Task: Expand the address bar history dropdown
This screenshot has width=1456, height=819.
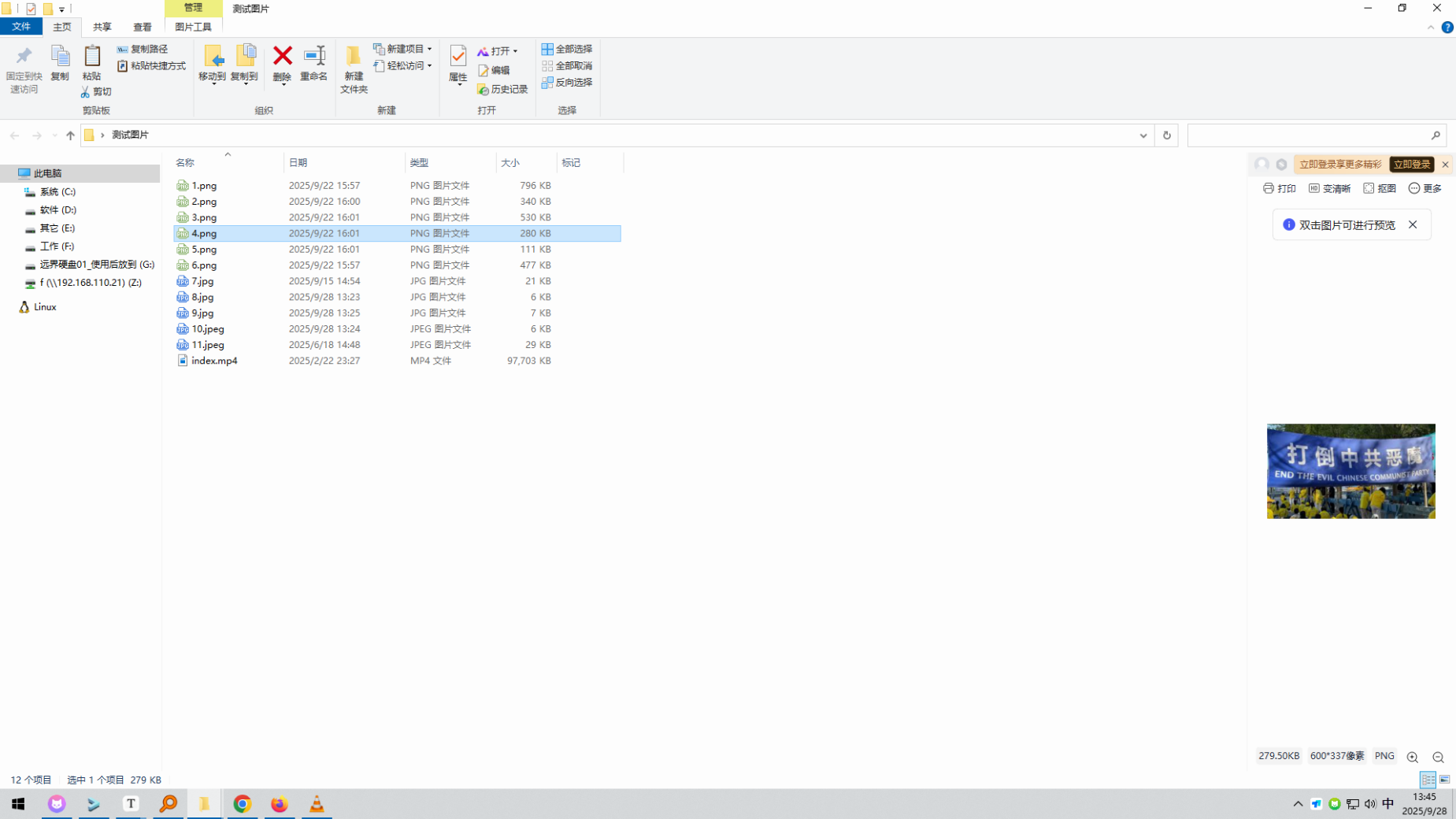Action: pos(1143,135)
